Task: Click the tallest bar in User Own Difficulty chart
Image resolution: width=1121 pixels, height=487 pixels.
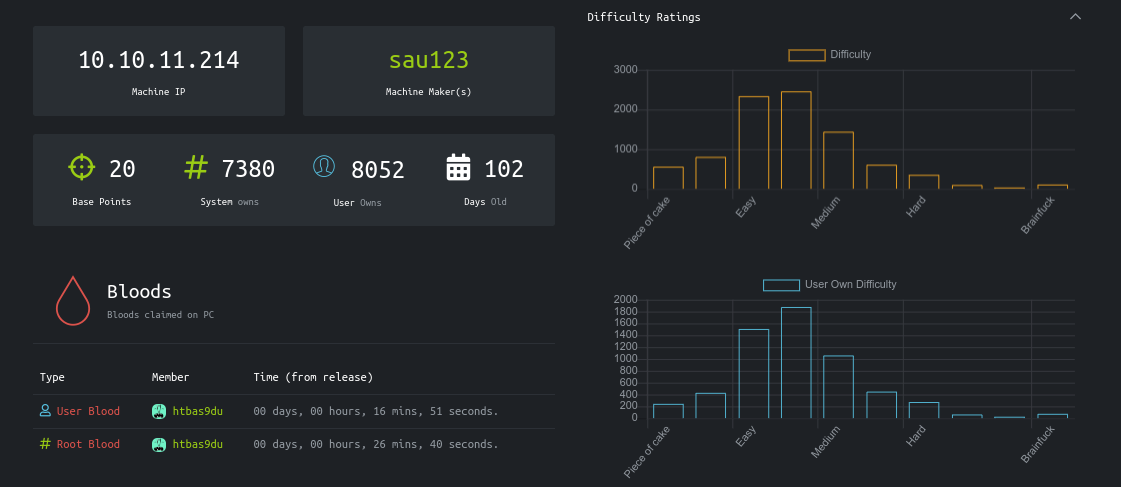Action: pos(796,362)
